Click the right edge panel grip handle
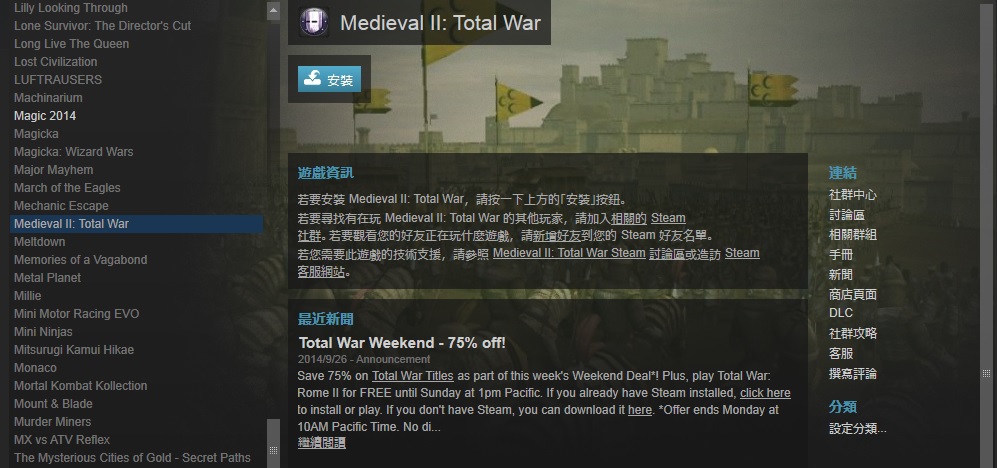This screenshot has height=468, width=997. [x=986, y=373]
